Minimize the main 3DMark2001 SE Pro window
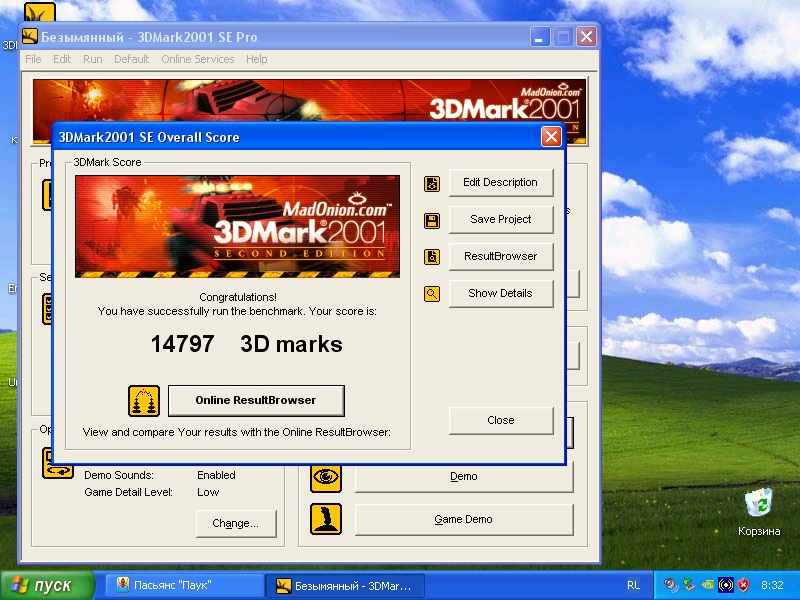 tap(539, 37)
